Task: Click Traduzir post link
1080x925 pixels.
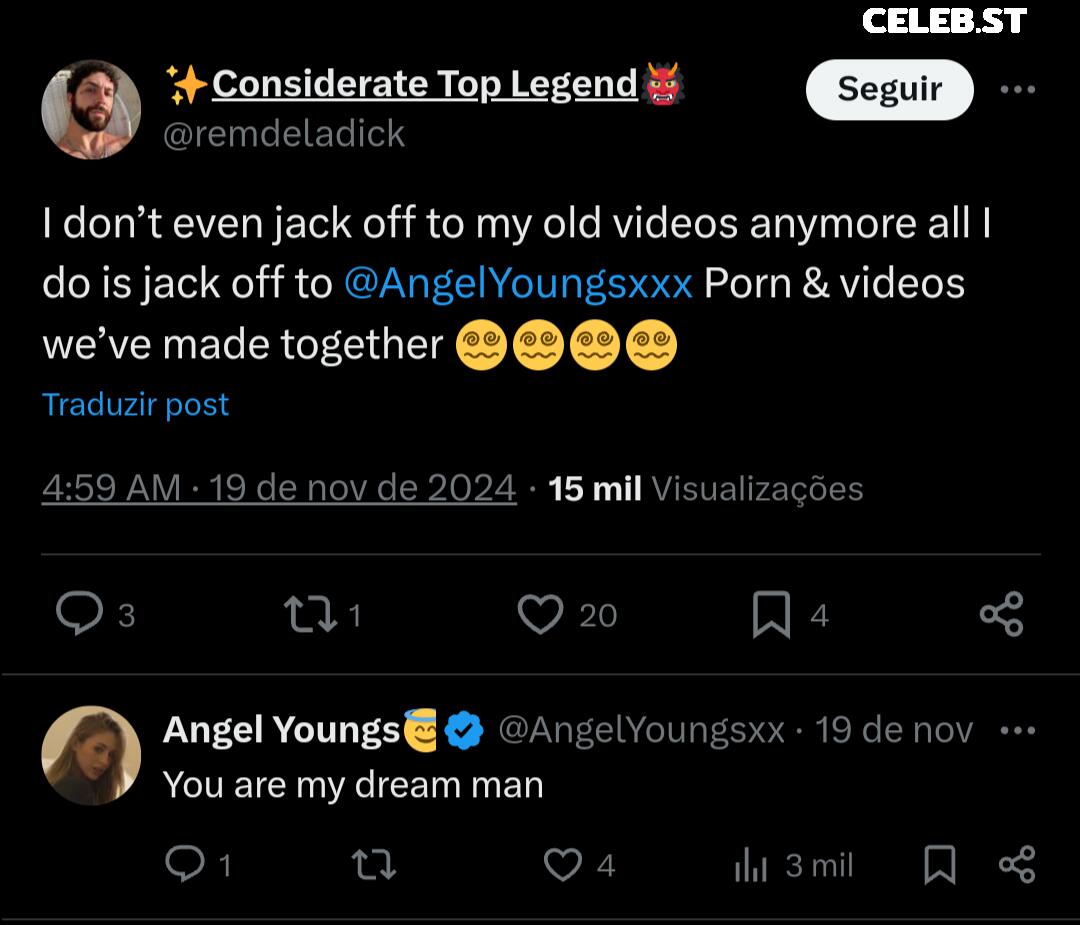Action: (135, 404)
